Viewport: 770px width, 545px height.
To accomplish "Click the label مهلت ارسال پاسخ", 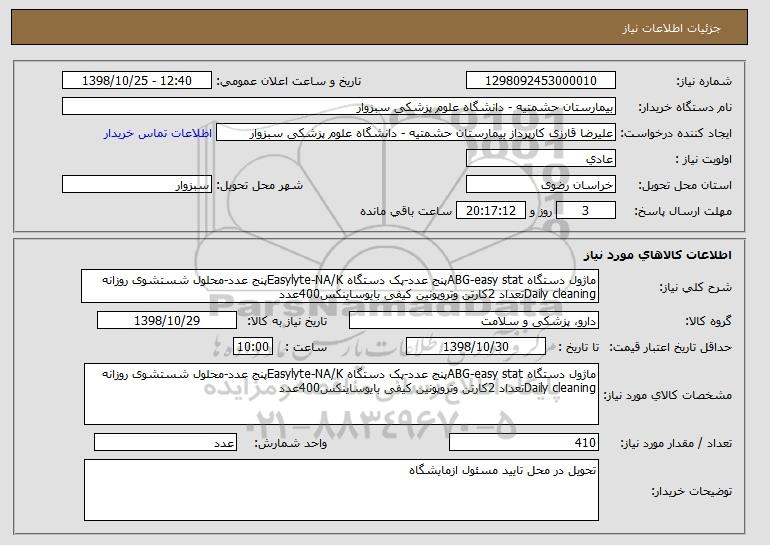I will (683, 212).
